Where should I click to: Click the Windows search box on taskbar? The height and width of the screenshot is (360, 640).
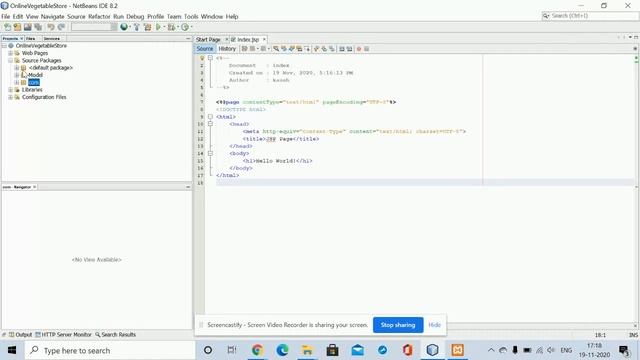click(109, 350)
